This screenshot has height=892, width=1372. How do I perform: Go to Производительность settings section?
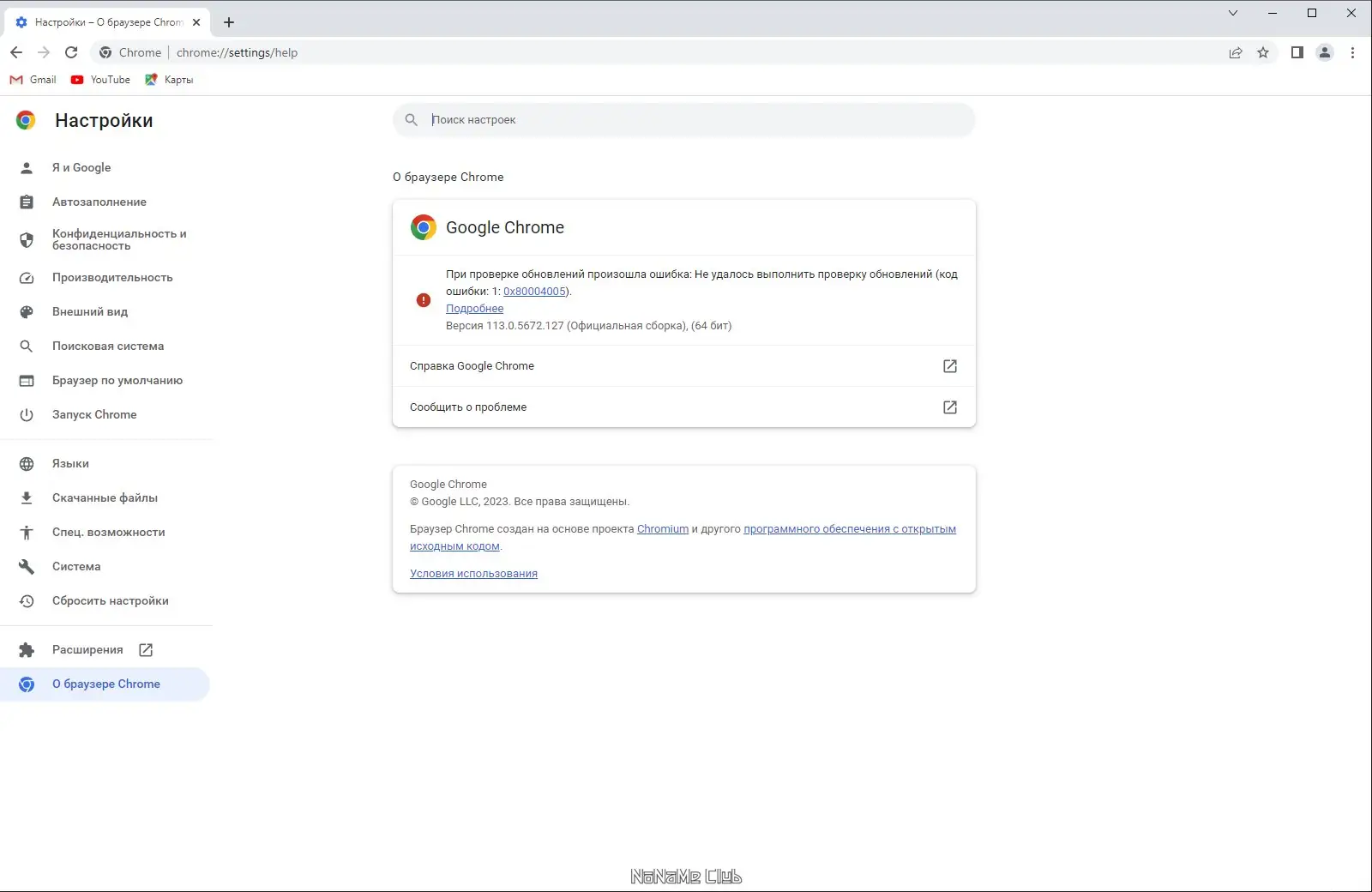(112, 277)
